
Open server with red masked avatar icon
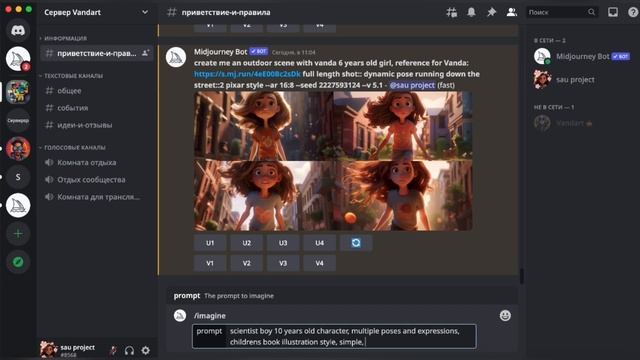click(18, 149)
